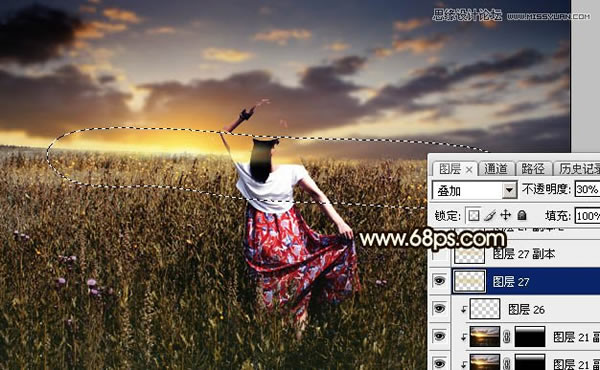Hide the 图层 27 layer
This screenshot has width=600, height=370.
(x=439, y=281)
